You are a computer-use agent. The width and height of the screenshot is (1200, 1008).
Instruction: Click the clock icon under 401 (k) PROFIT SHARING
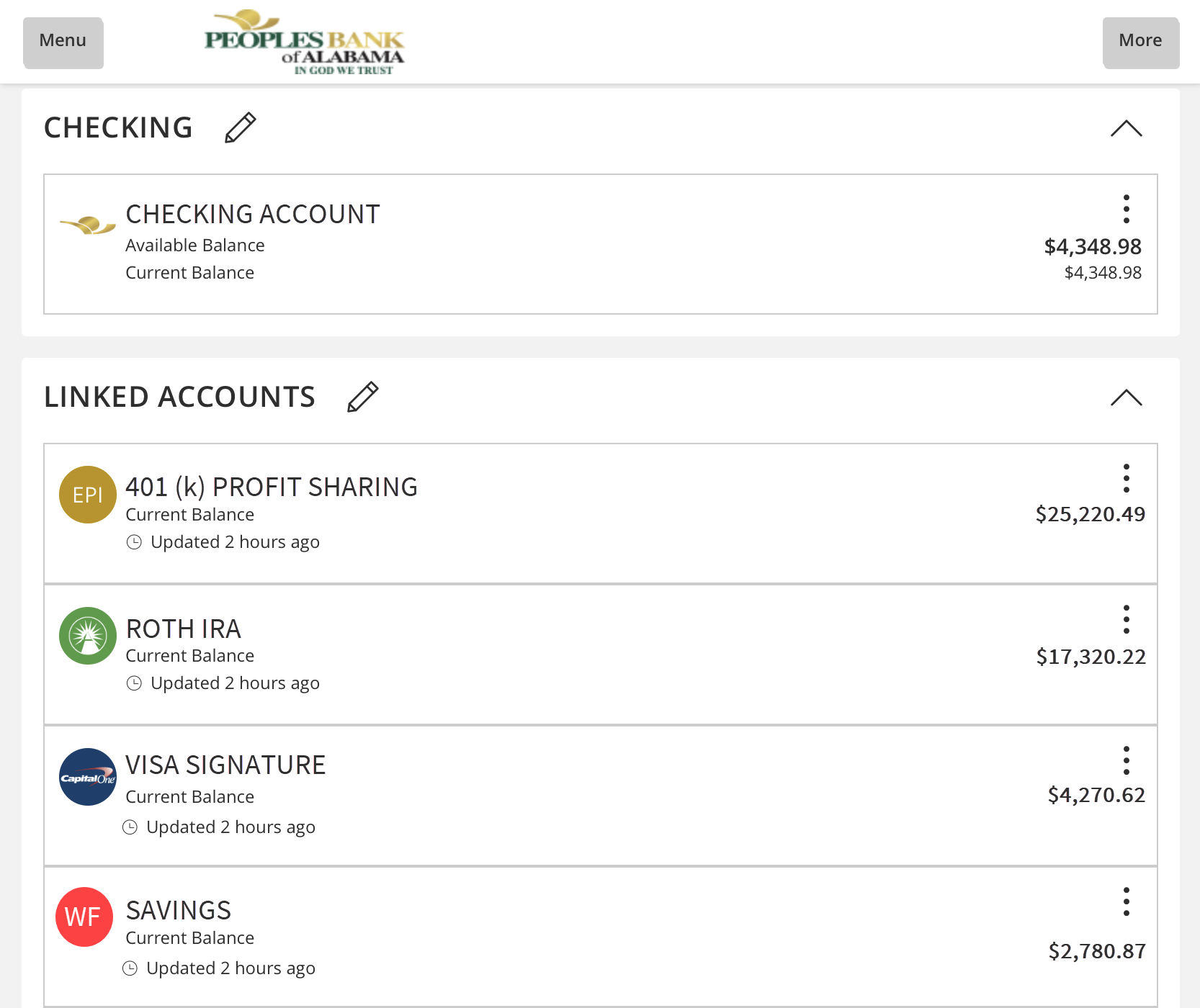pos(134,542)
